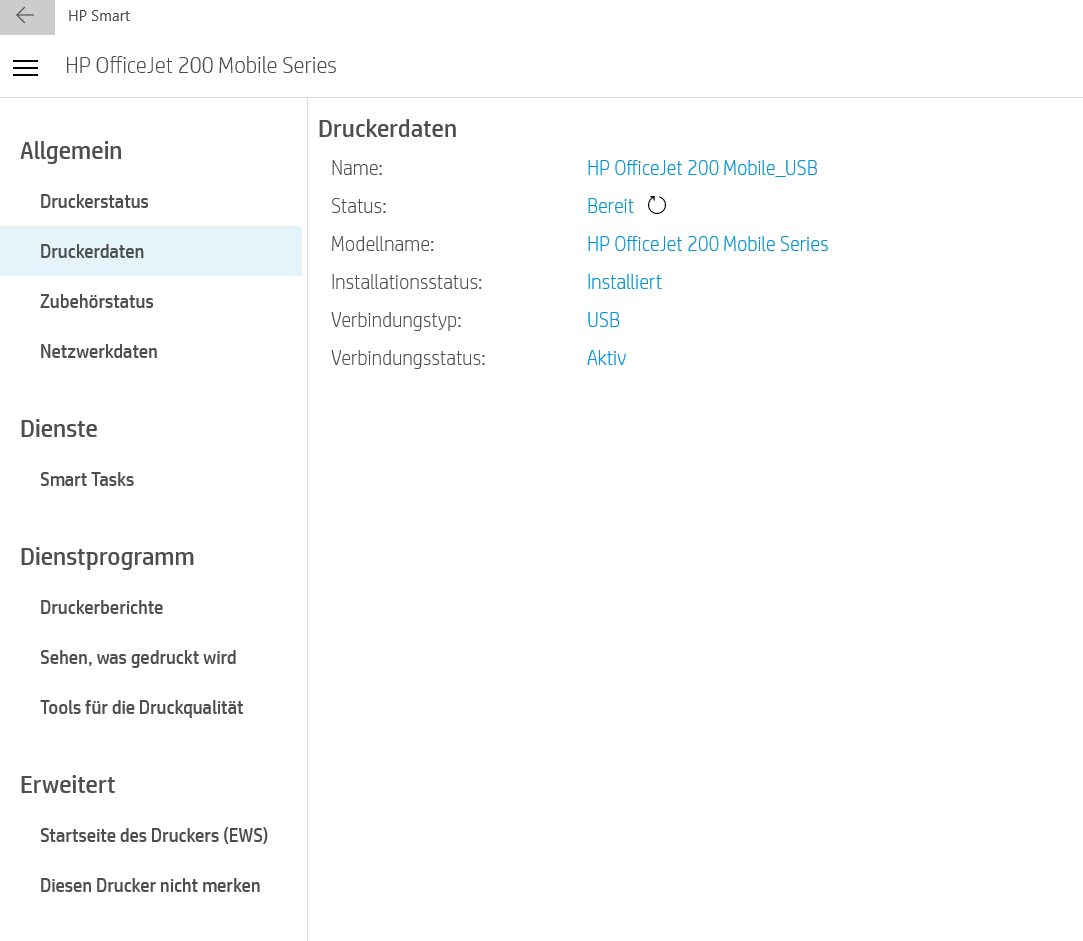Click the printer name HP OfficeJet 200 Mobile_USB
The height and width of the screenshot is (941, 1083).
coord(702,168)
